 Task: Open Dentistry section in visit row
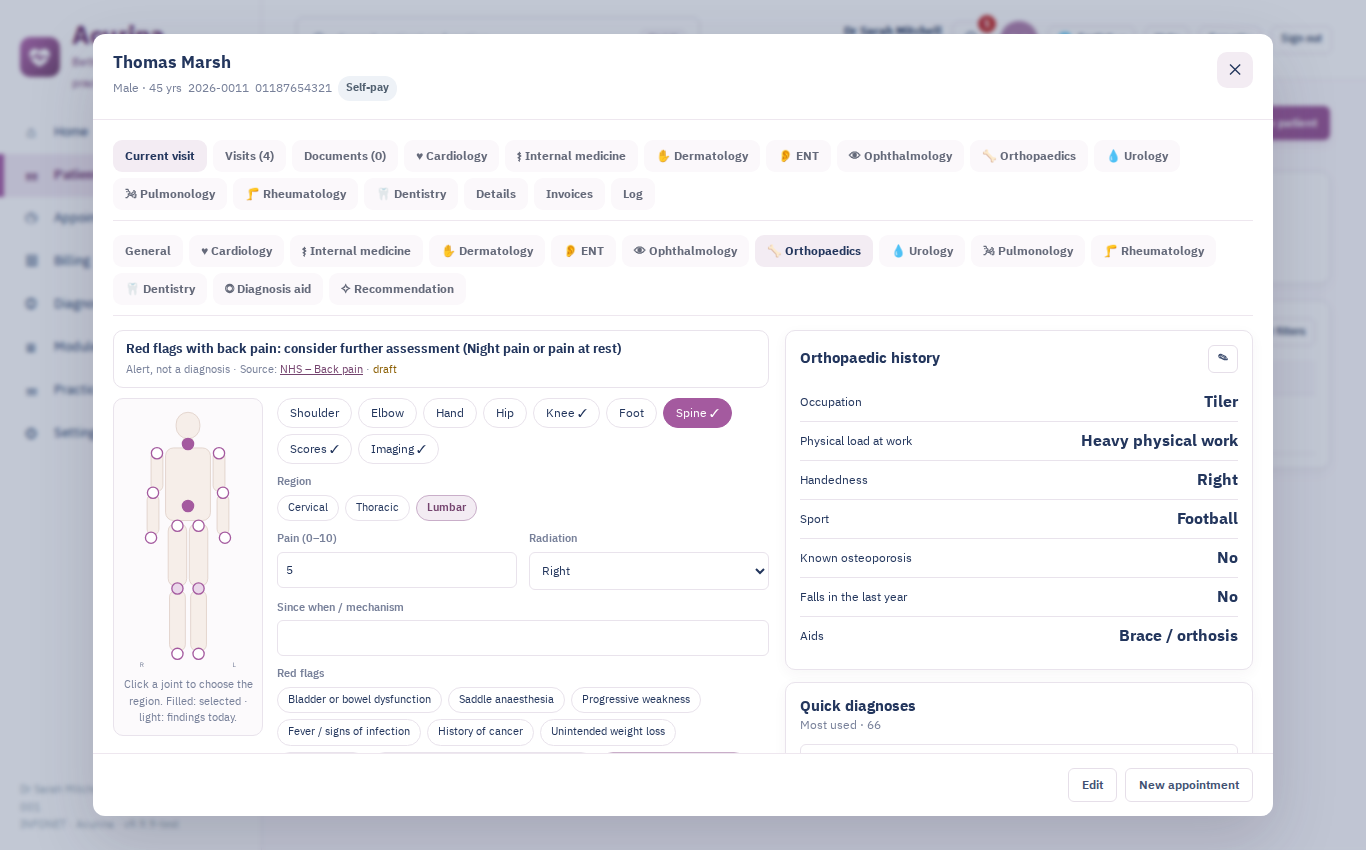[x=160, y=289]
